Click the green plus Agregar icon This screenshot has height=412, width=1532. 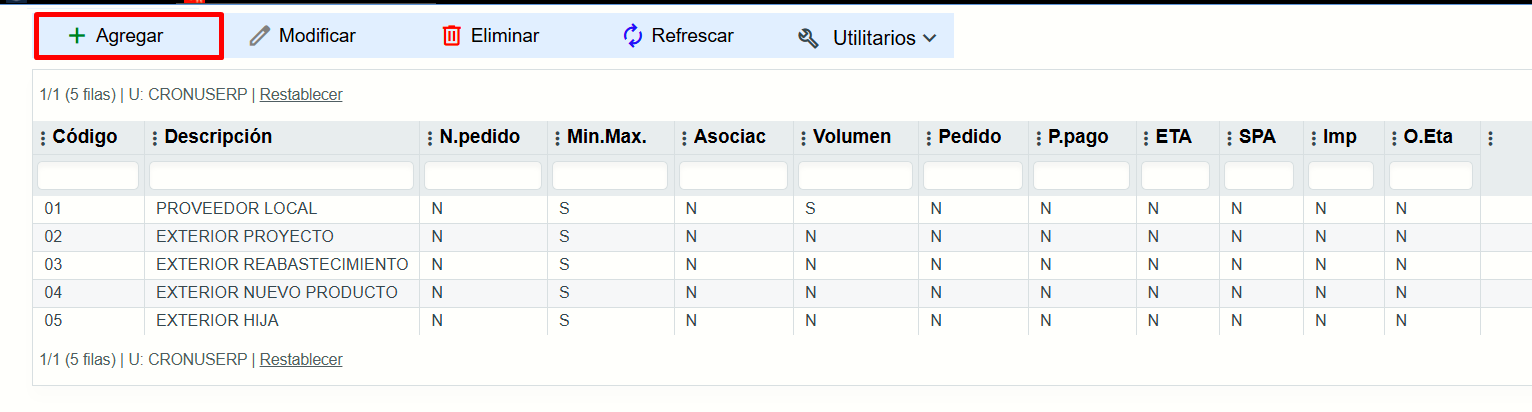click(x=76, y=36)
